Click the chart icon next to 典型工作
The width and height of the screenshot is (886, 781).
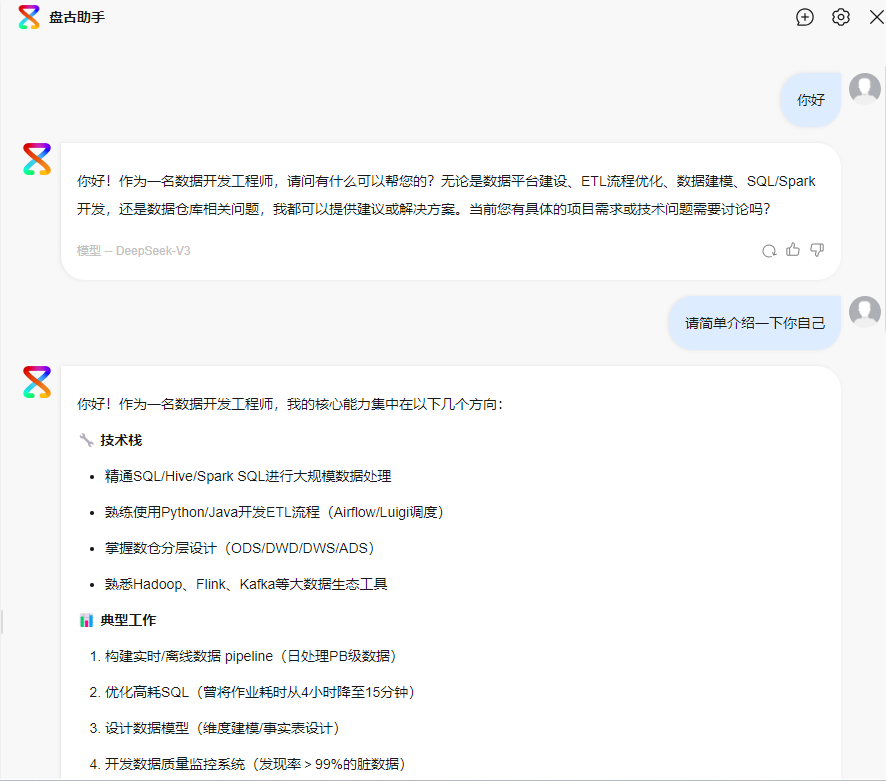[x=86, y=621]
